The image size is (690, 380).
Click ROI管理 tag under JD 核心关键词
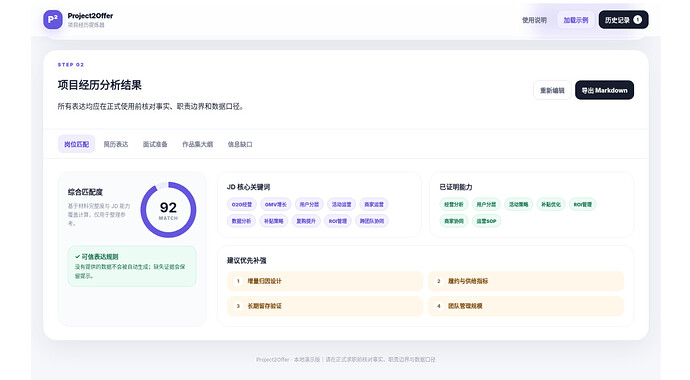pyautogui.click(x=338, y=221)
